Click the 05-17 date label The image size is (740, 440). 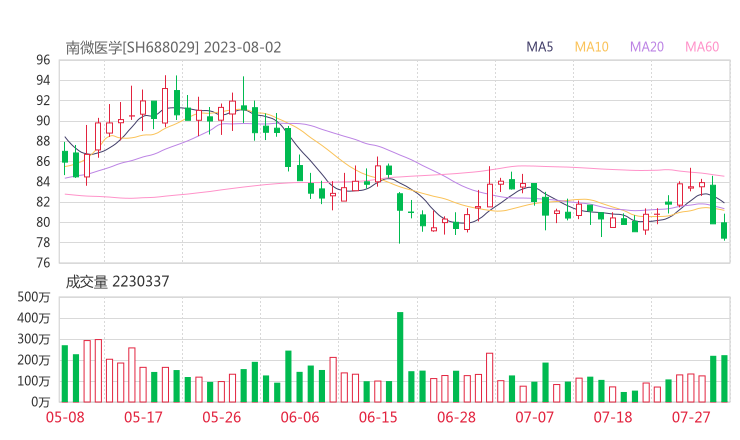coord(143,417)
